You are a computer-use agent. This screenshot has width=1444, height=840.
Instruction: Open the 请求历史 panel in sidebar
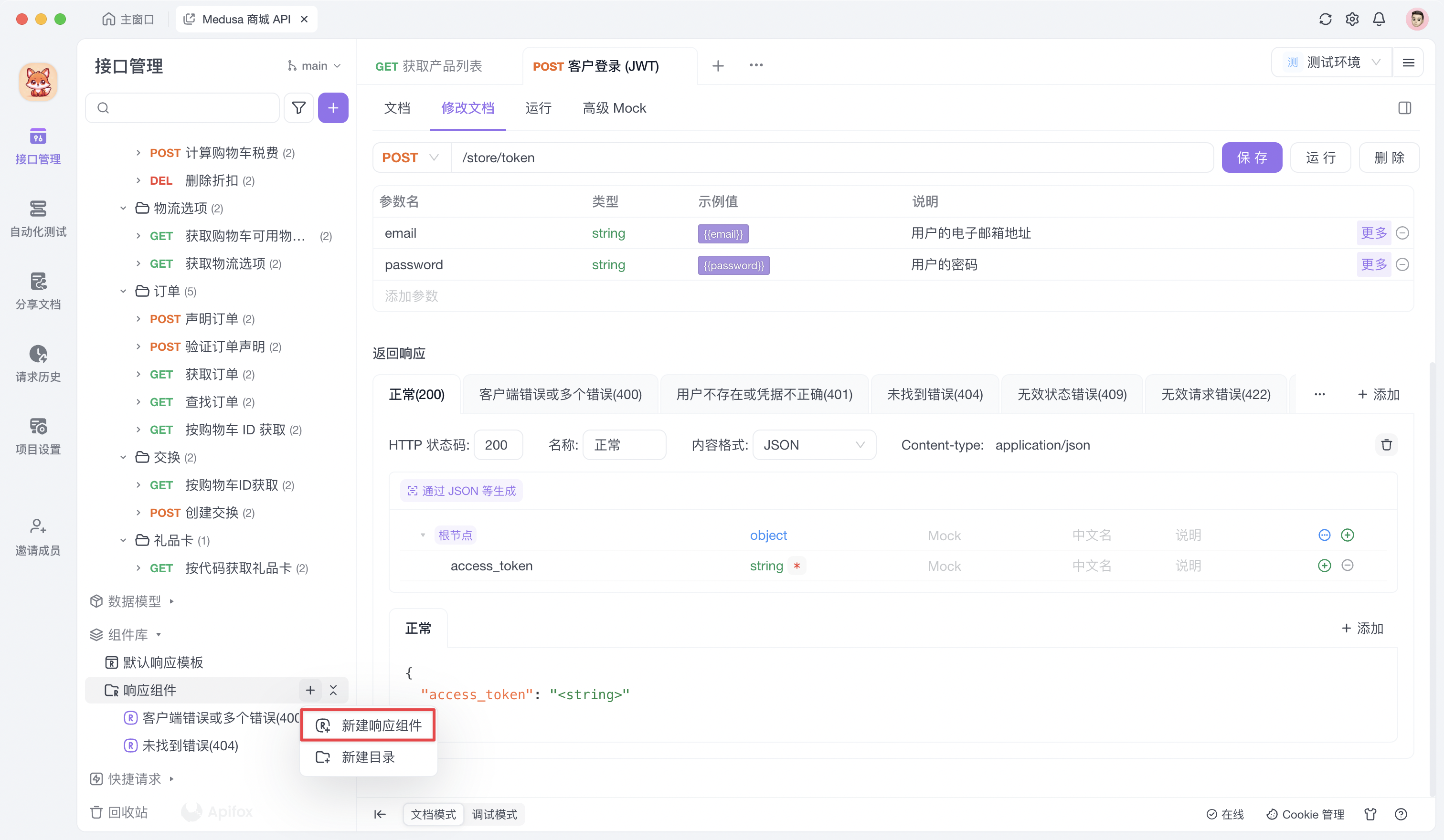click(x=38, y=363)
